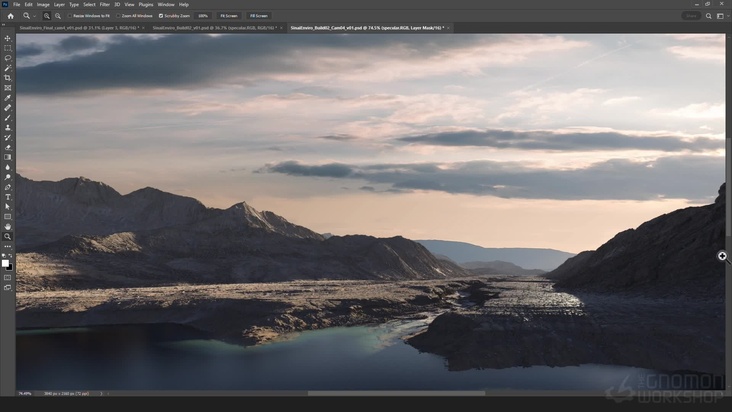Swap foreground and background colors
The height and width of the screenshot is (412, 732).
pos(11,256)
